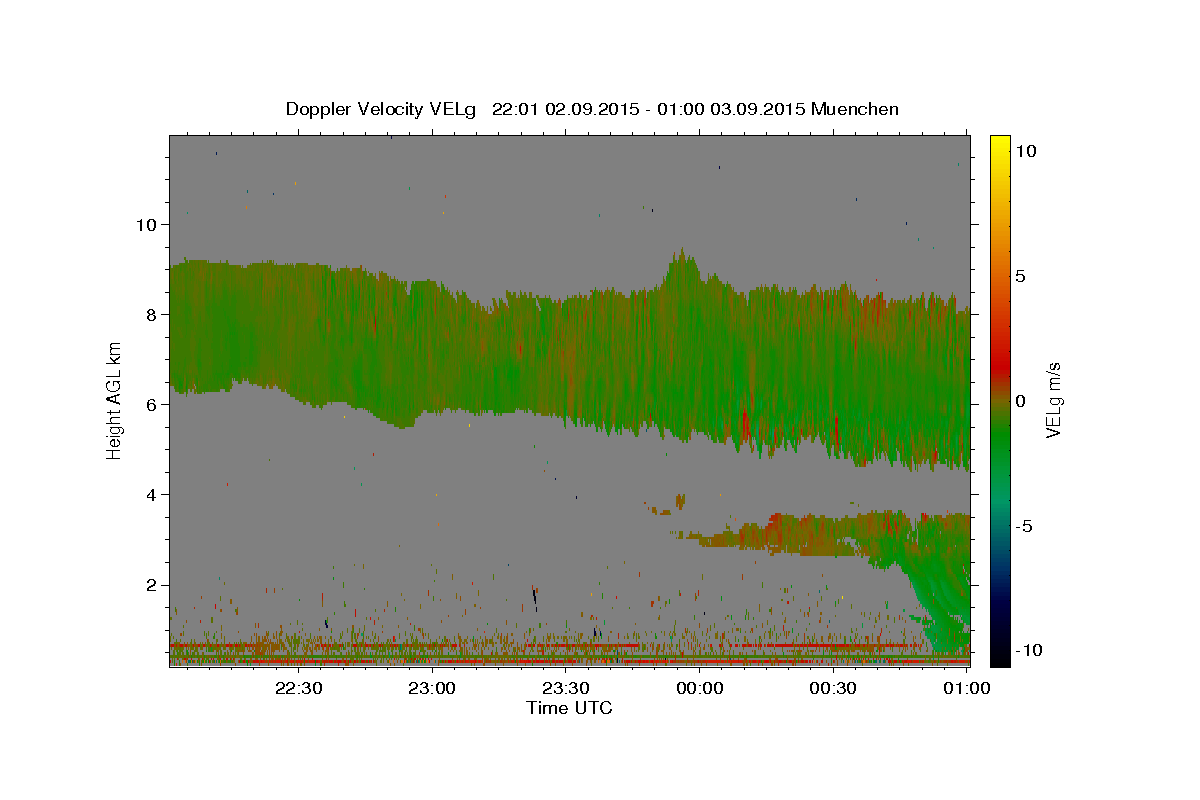1200x800 pixels.
Task: Click the colorbar value '10' at top
Action: pos(1026,150)
